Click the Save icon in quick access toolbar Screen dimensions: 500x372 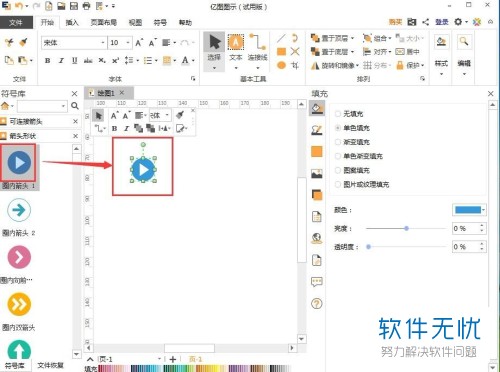click(74, 6)
